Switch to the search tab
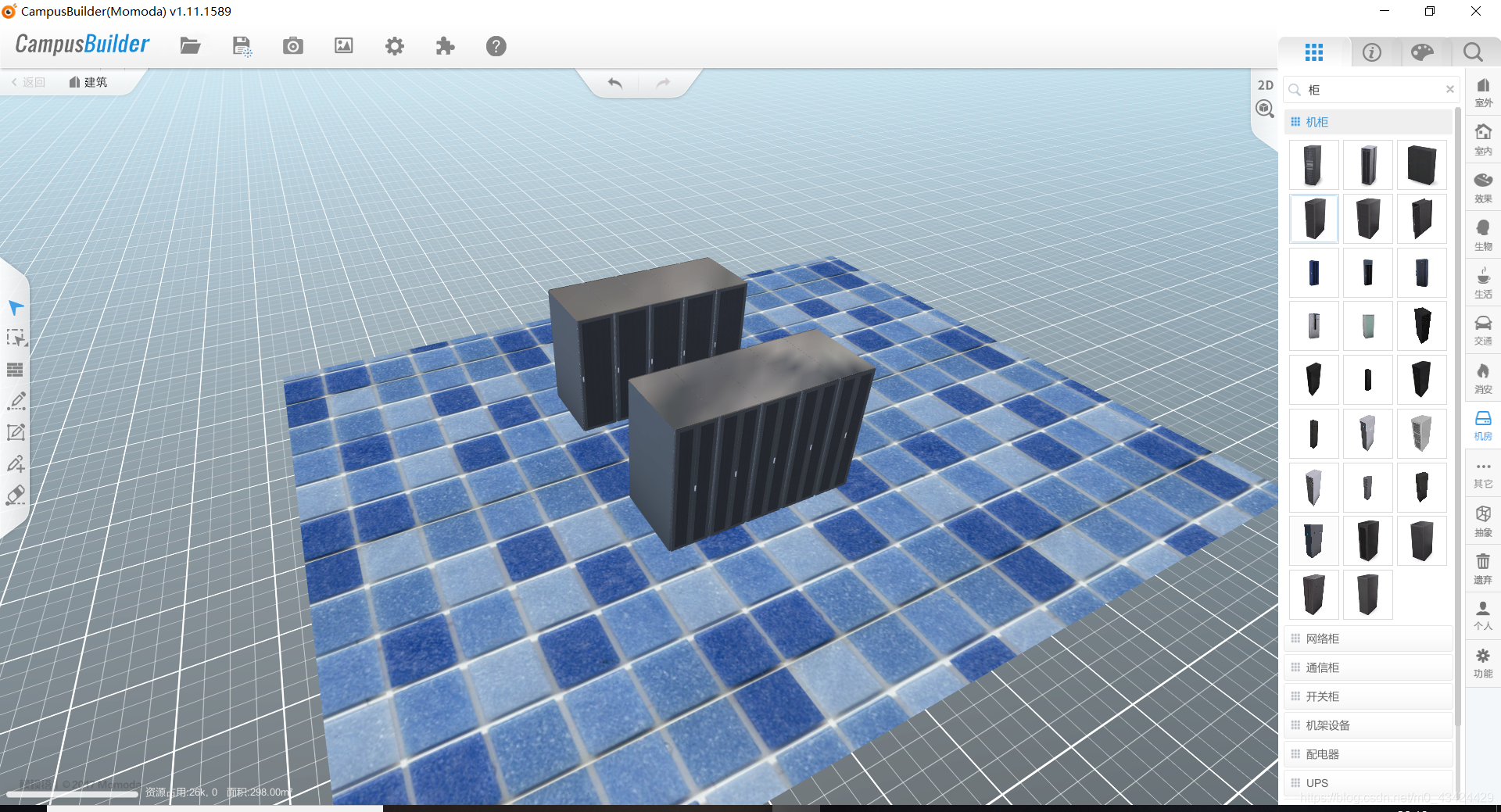 (1473, 52)
